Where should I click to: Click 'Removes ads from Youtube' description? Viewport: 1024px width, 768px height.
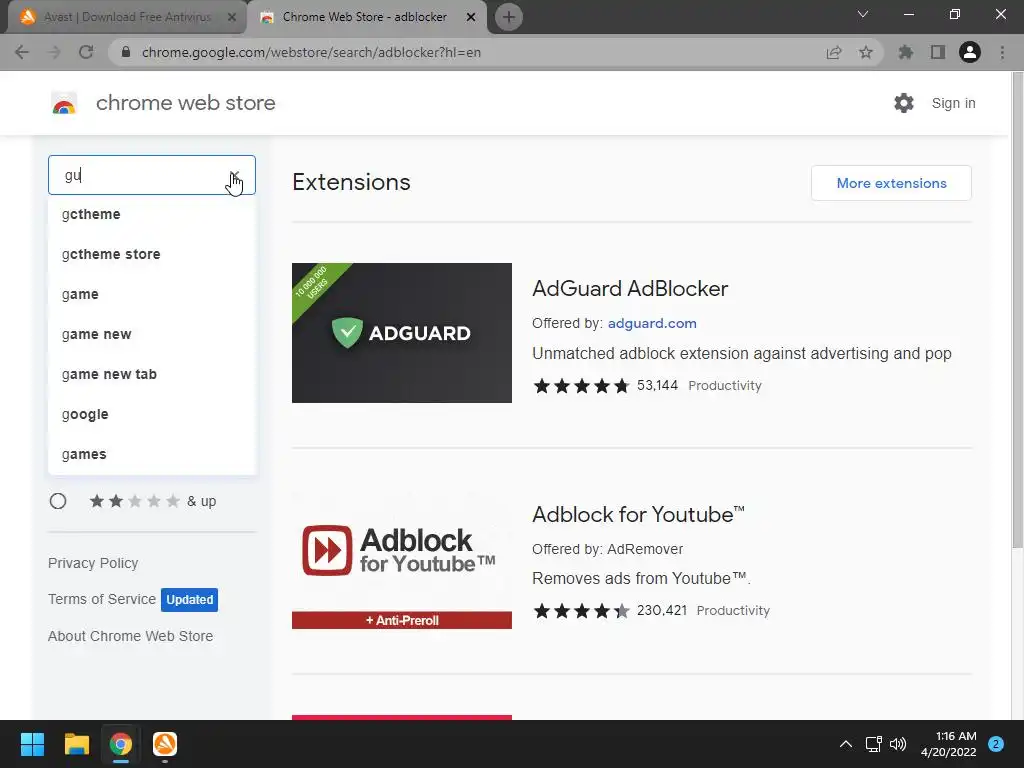tap(641, 579)
